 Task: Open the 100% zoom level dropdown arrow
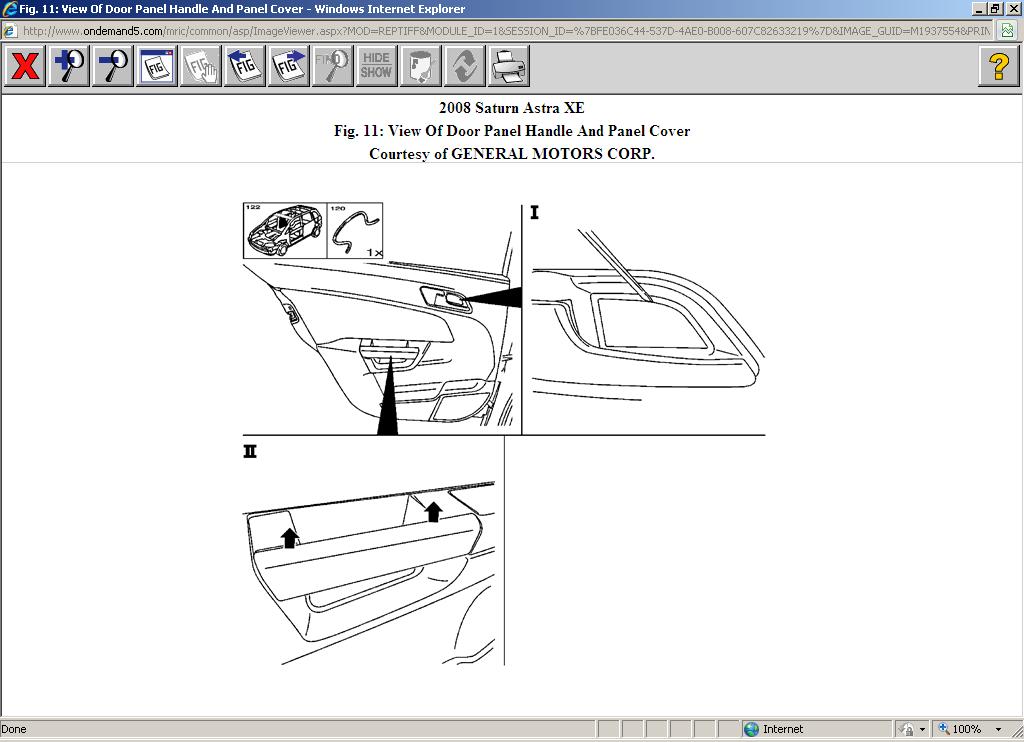tap(998, 729)
